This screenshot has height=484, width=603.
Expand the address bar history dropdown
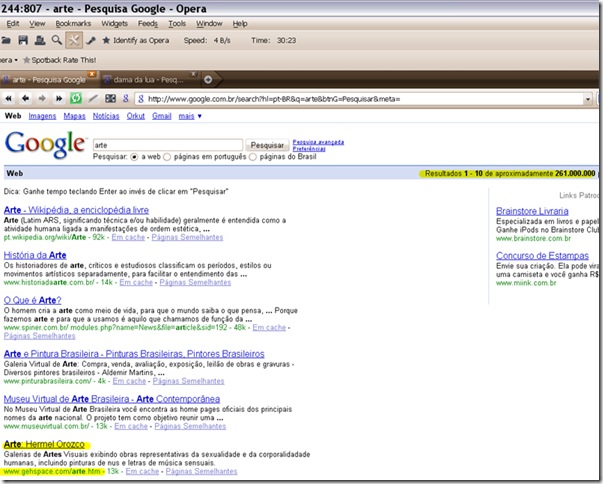coord(588,99)
